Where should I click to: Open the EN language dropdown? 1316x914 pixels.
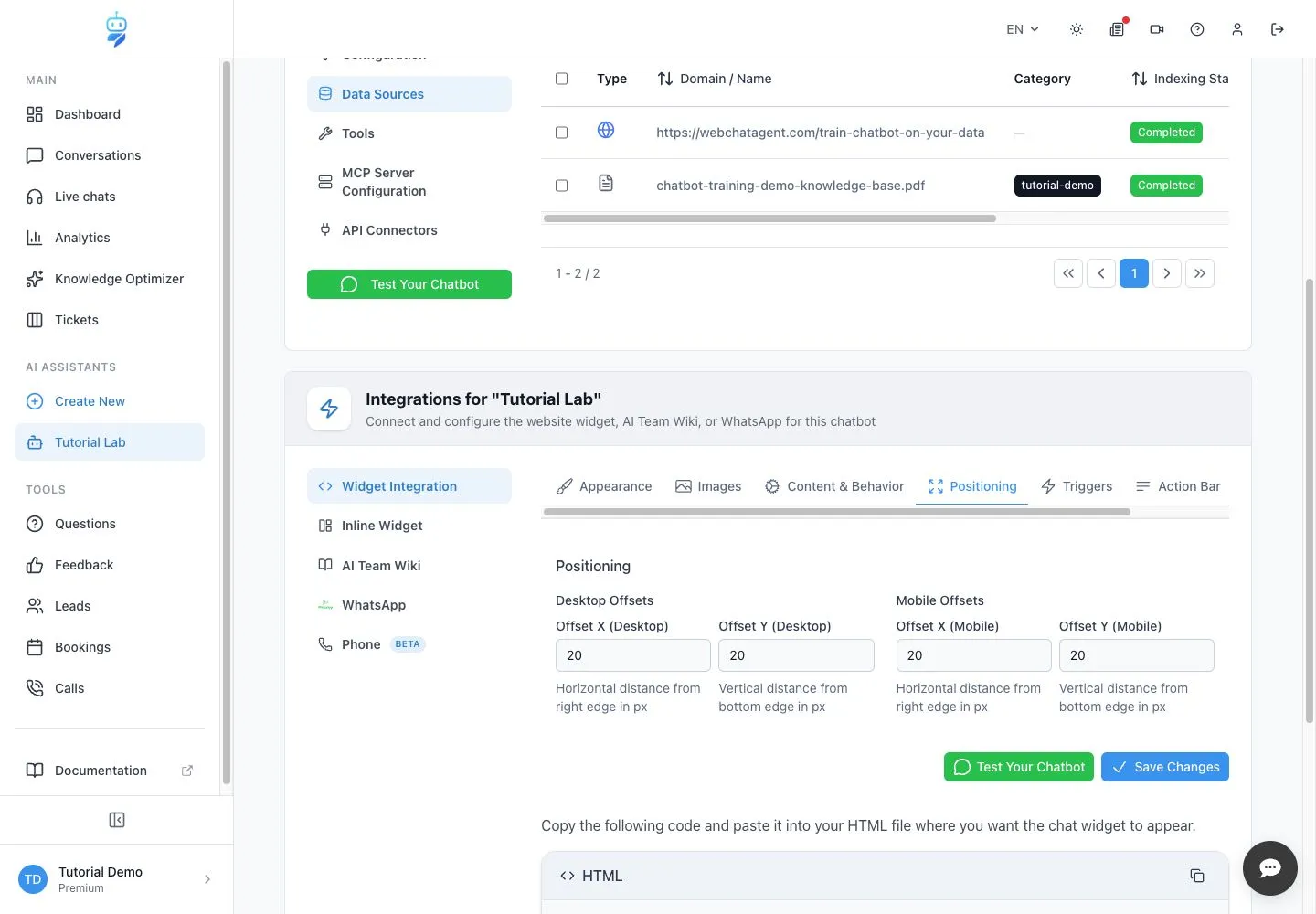tap(1023, 29)
